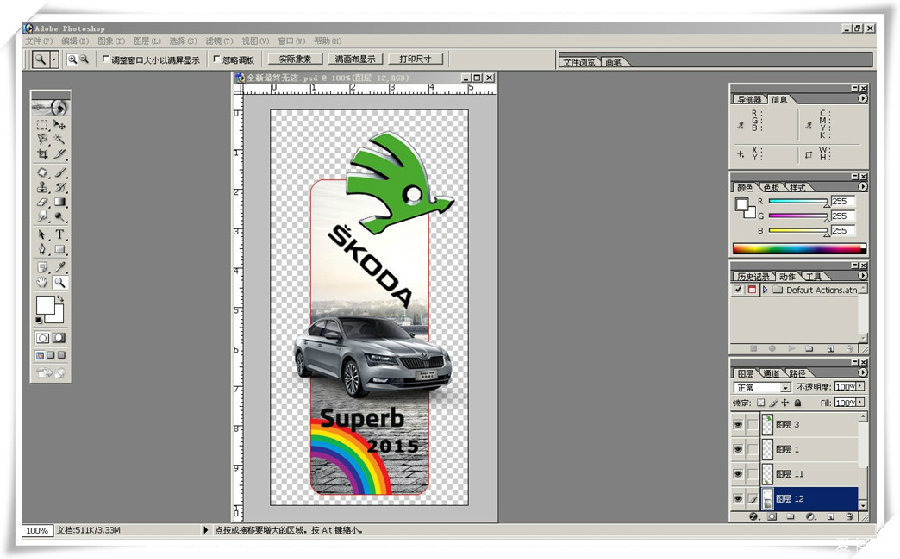Open the Zoom tool preset picker dropdown
900x559 pixels.
coord(54,59)
